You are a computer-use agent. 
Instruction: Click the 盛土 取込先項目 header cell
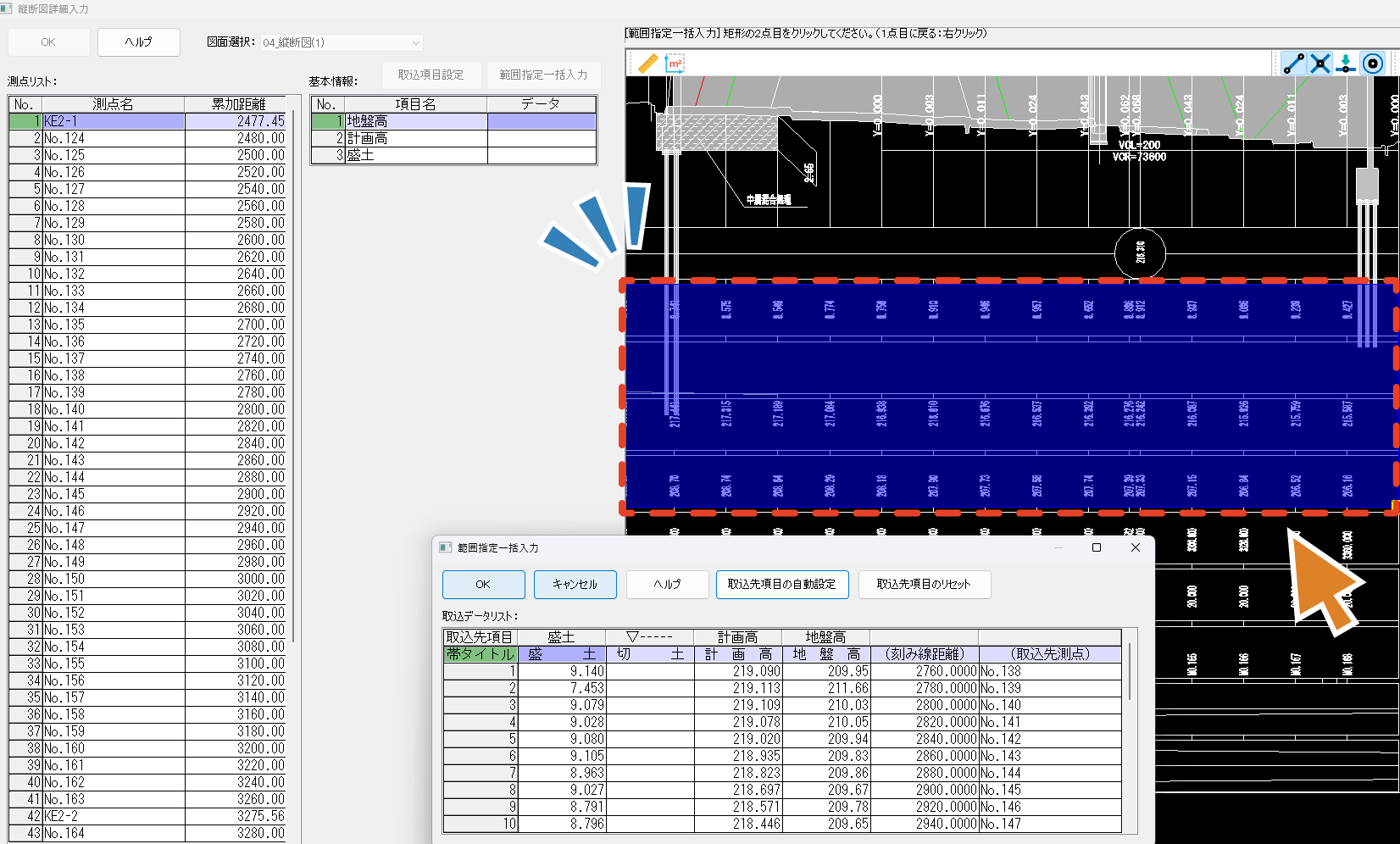(x=561, y=637)
